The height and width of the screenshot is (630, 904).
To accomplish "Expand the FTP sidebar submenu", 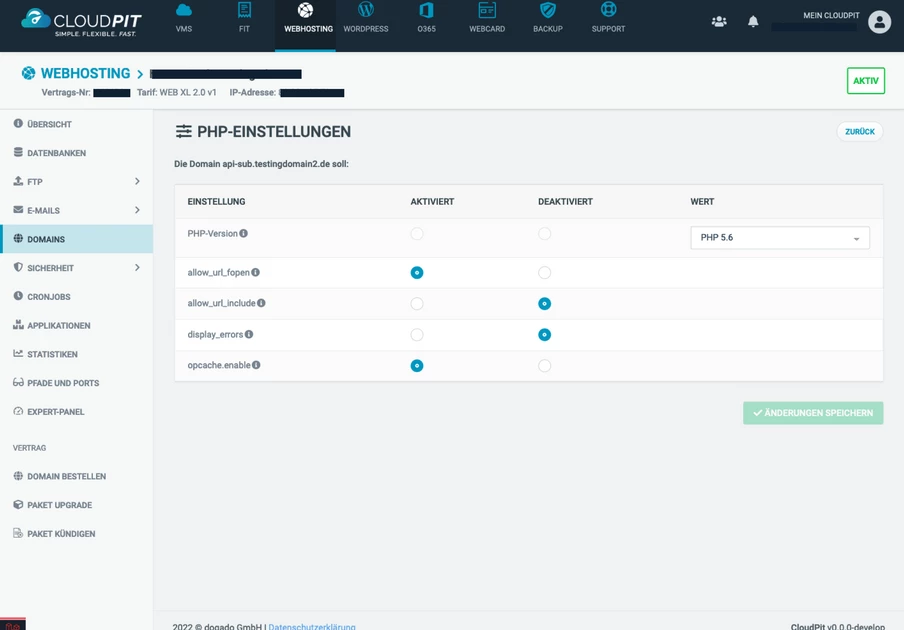I will 137,182.
